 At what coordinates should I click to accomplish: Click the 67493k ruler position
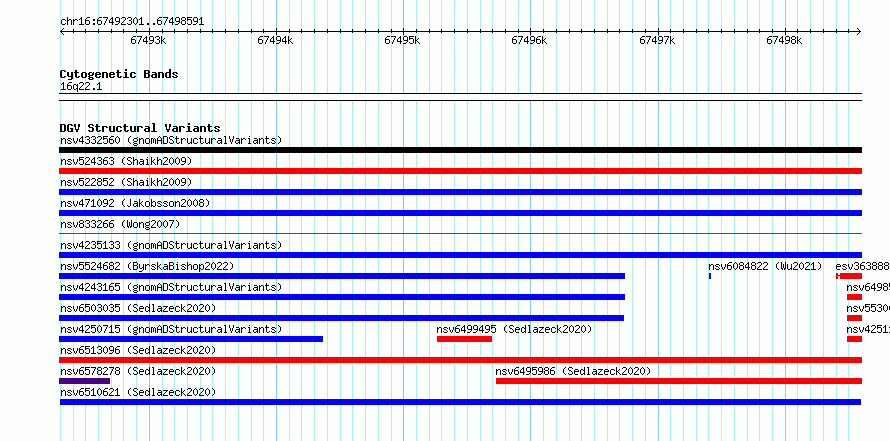coord(148,40)
